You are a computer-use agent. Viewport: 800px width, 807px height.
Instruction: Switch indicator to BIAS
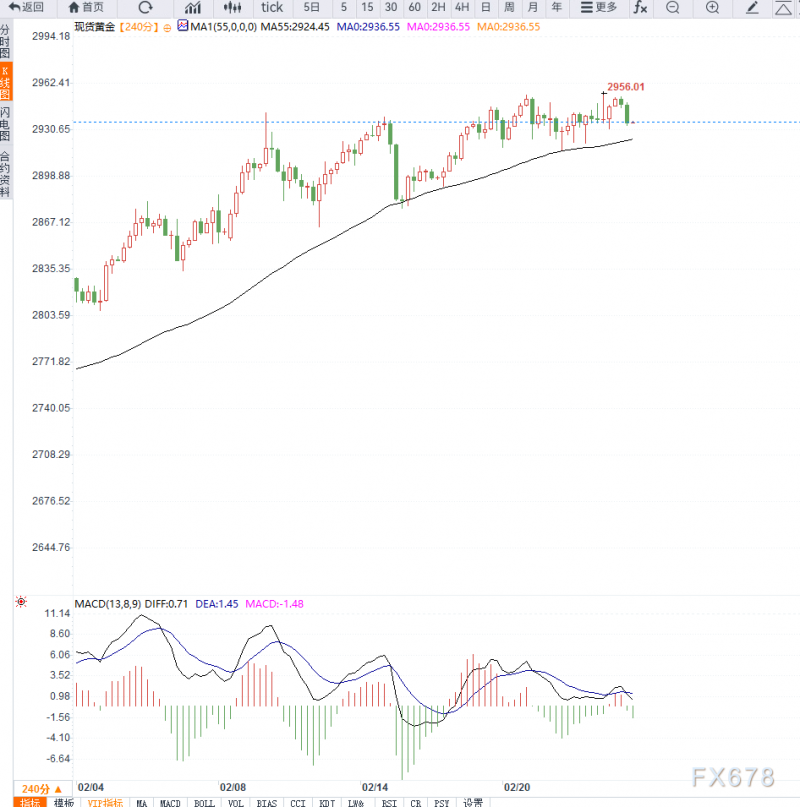(x=267, y=802)
